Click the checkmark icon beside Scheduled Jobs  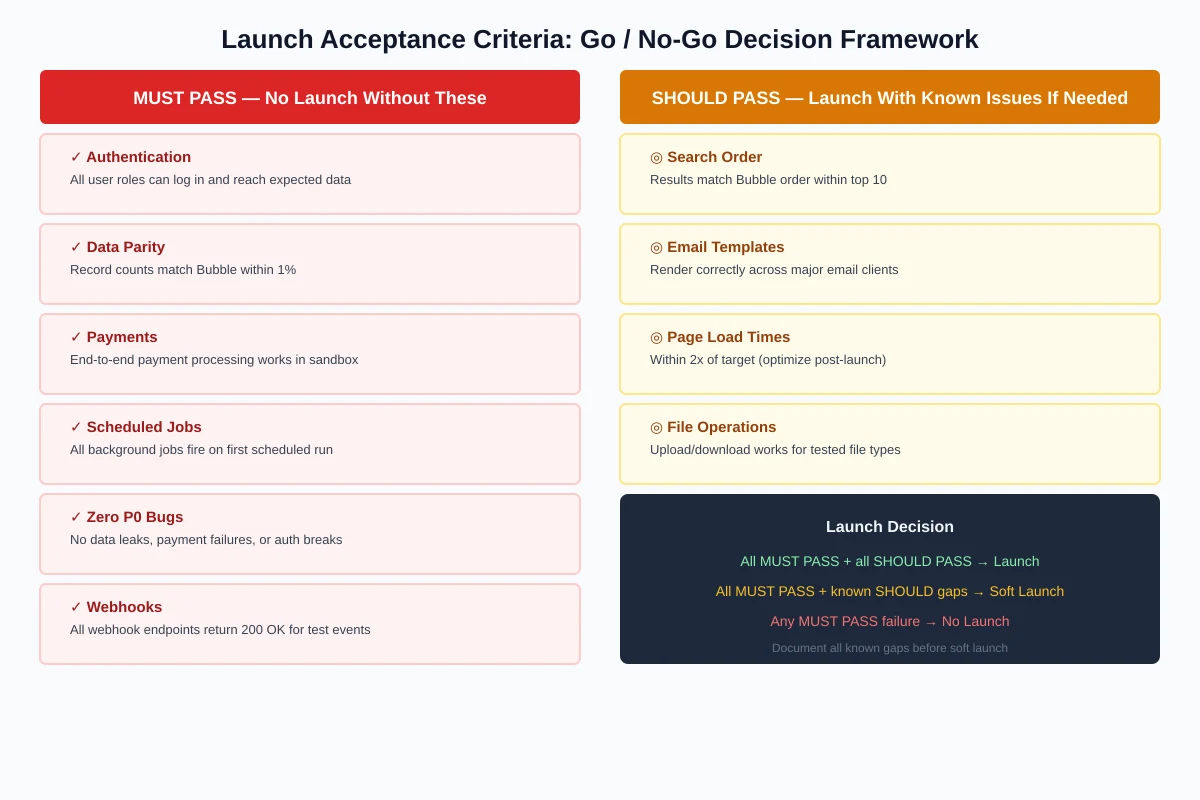click(x=76, y=427)
